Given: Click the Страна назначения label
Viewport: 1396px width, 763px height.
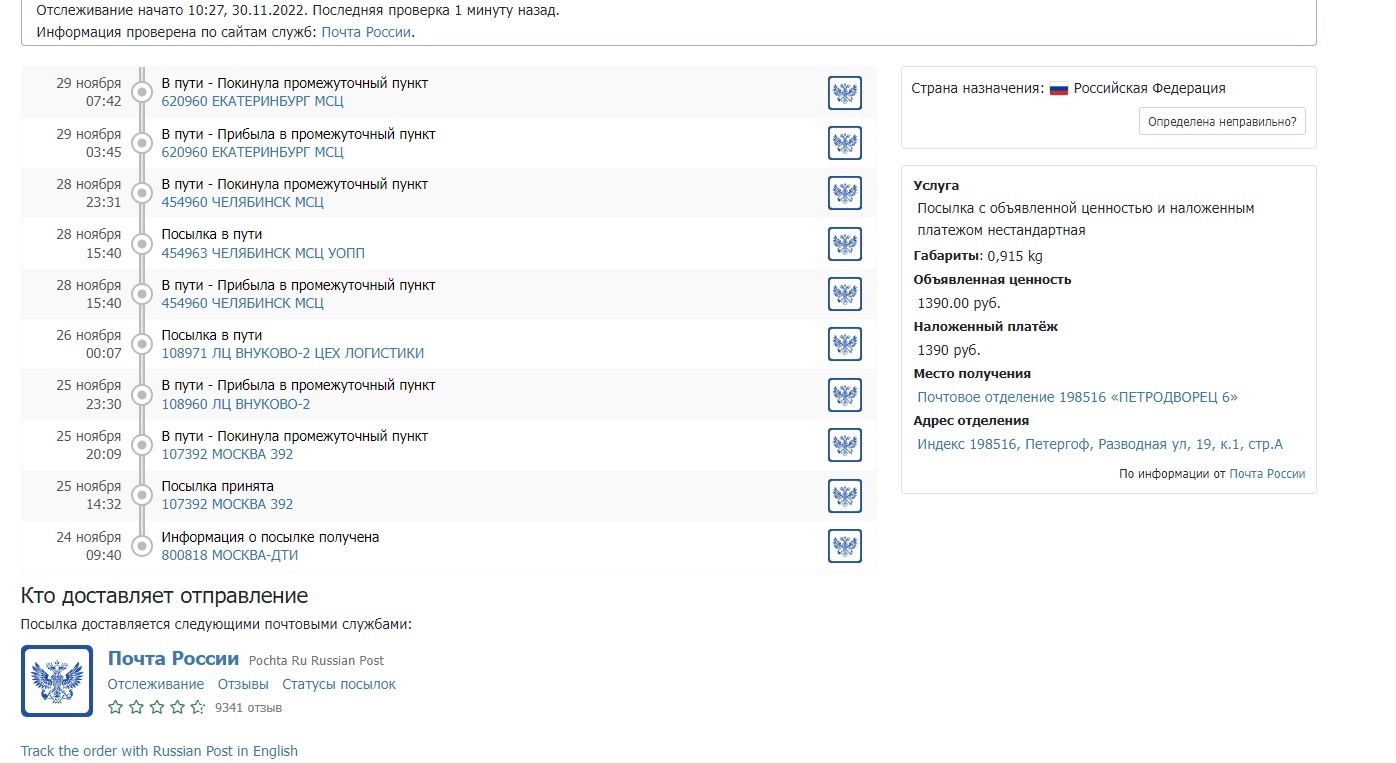Looking at the screenshot, I should point(977,88).
